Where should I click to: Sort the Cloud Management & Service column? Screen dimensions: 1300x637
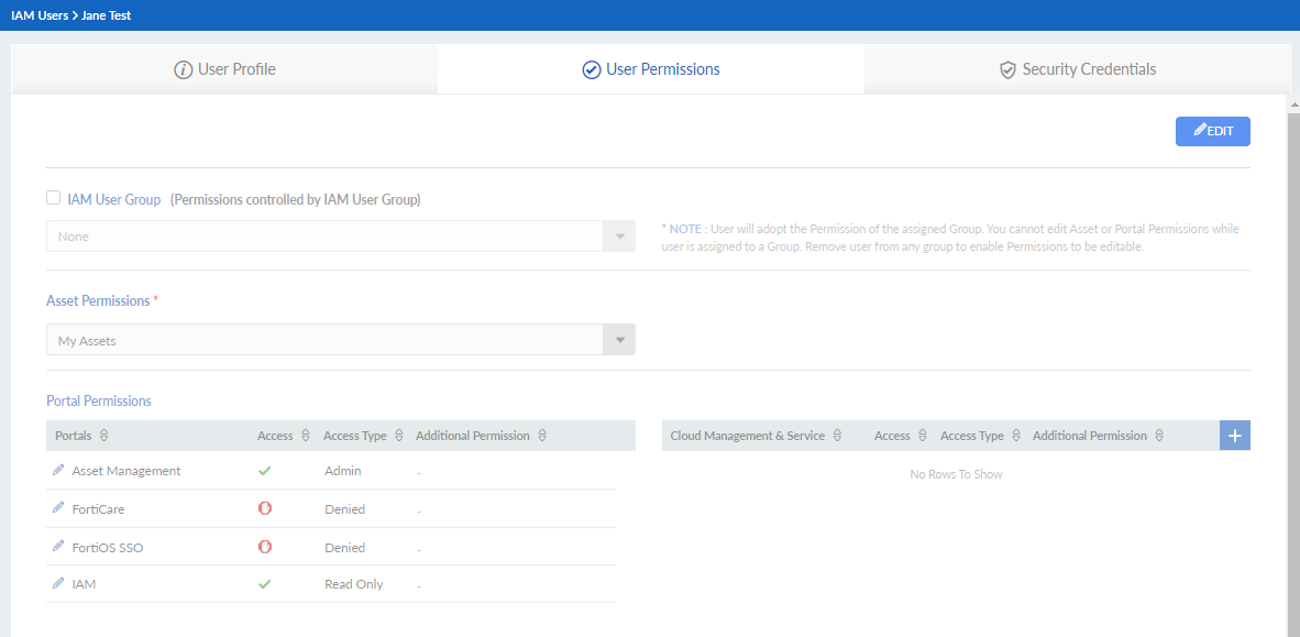coord(837,436)
